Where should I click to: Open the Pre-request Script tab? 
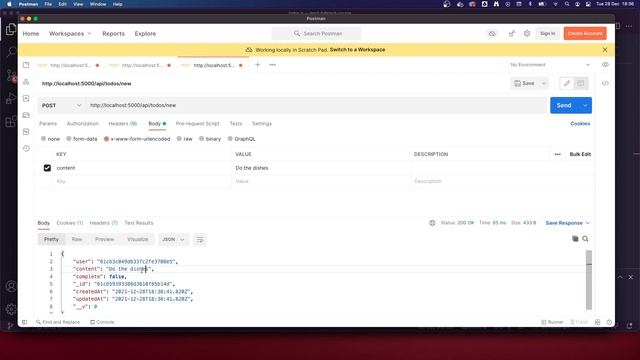point(198,123)
